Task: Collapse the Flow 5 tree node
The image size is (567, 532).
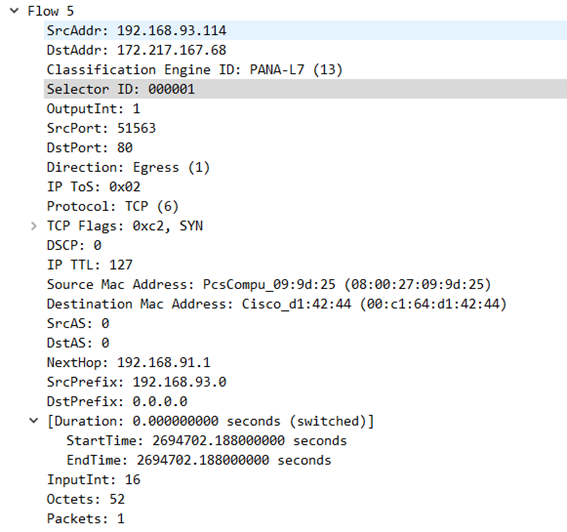Action: click(14, 10)
